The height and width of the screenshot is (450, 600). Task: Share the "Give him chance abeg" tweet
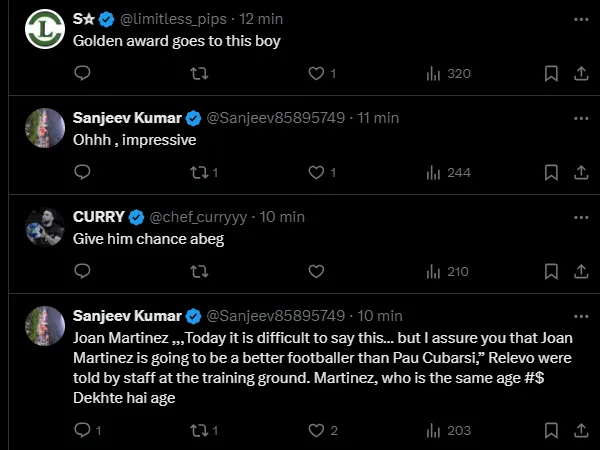[580, 271]
